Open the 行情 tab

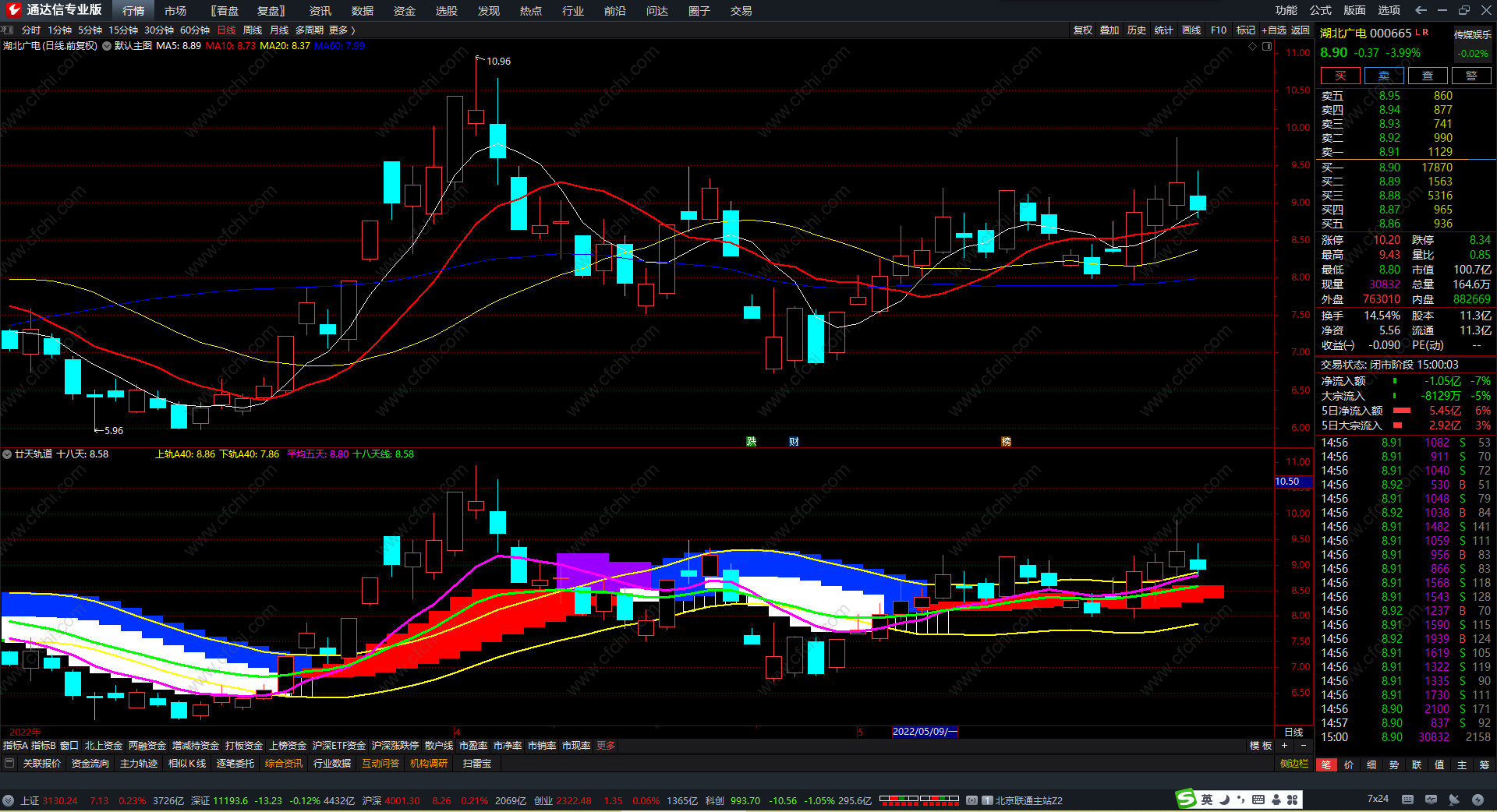133,11
